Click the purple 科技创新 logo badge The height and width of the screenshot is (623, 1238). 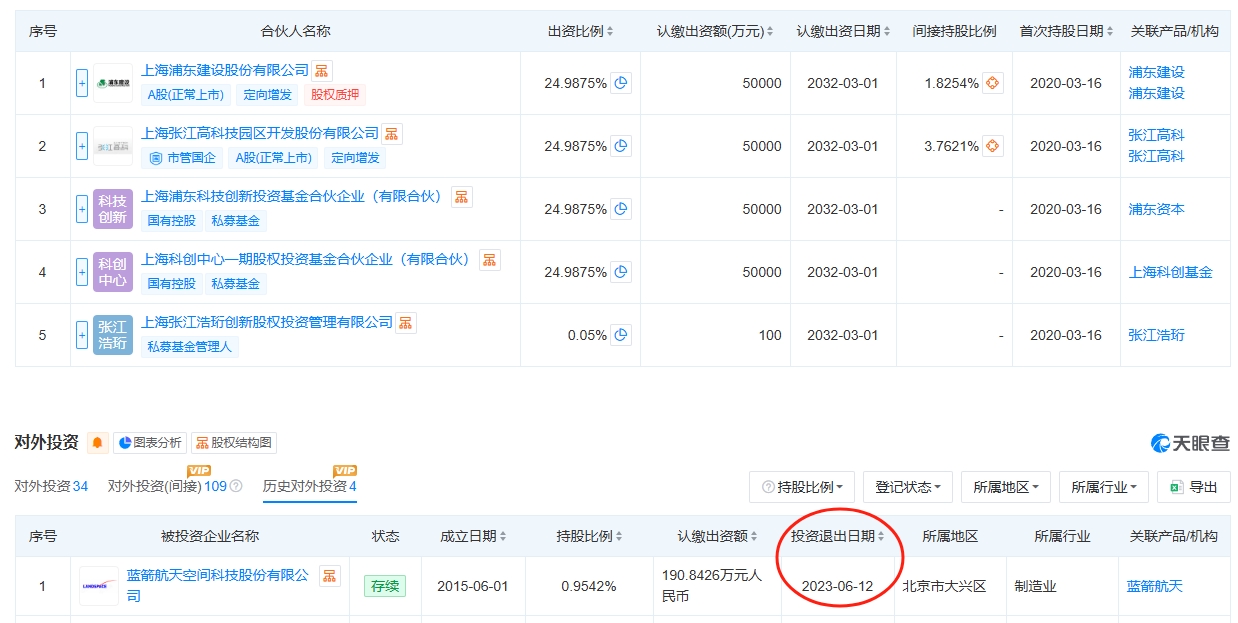113,209
